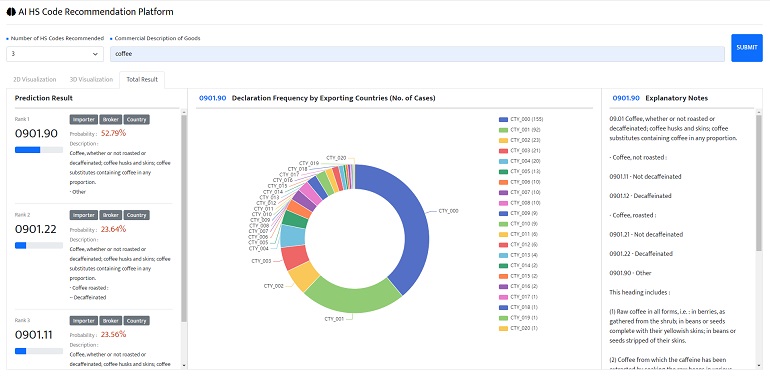Select the Total Result tab
This screenshot has height=376, width=770.
[x=142, y=80]
